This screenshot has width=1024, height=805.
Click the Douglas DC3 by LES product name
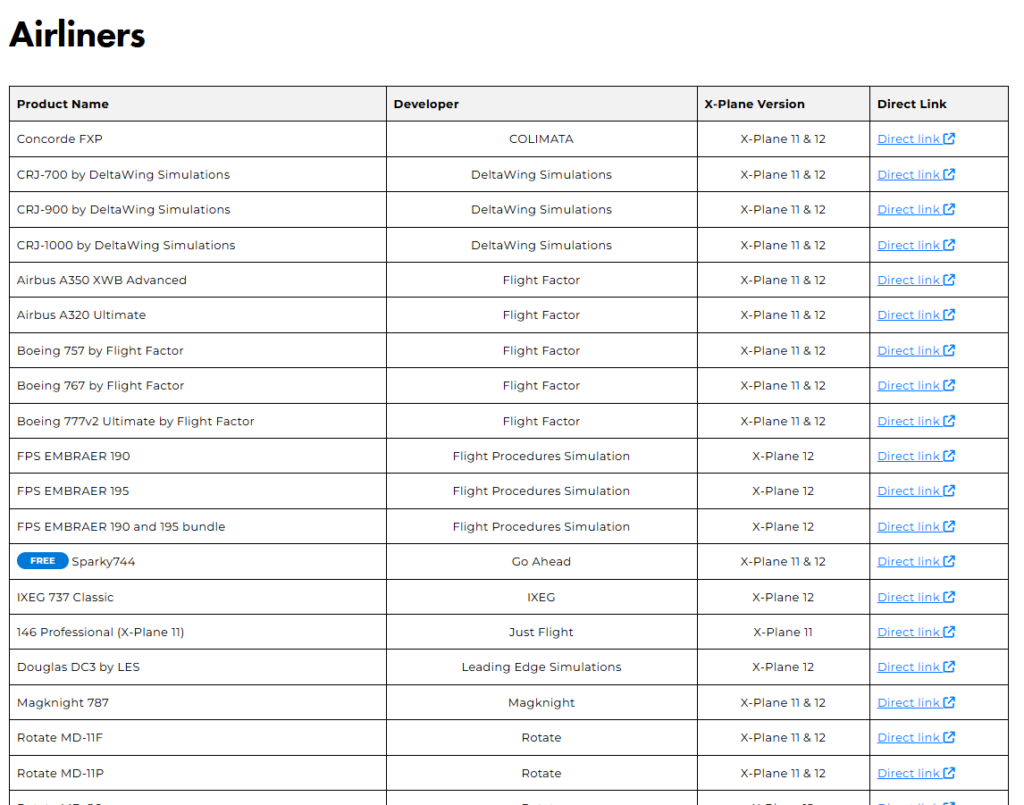(78, 667)
